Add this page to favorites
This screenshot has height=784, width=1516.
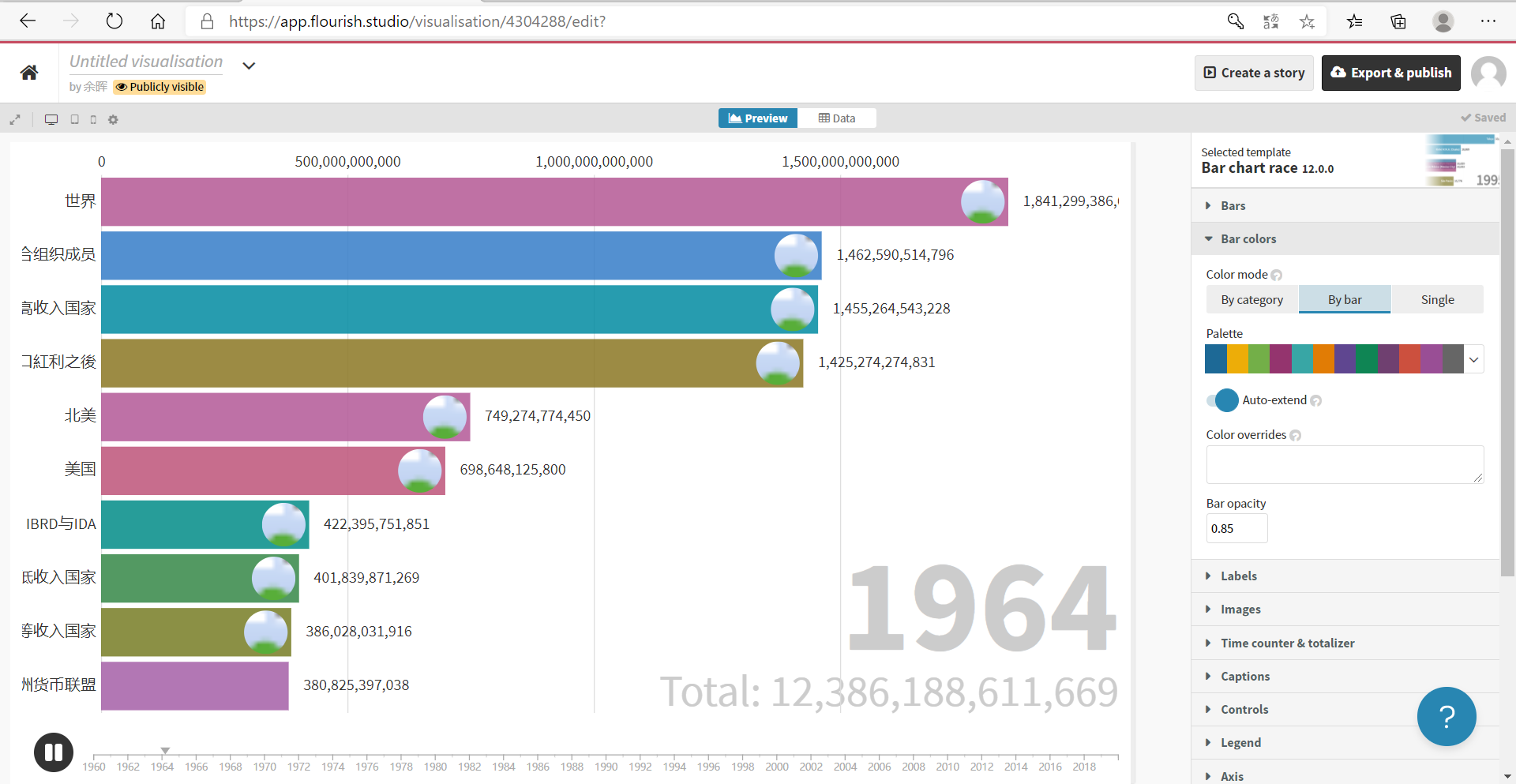(1308, 21)
